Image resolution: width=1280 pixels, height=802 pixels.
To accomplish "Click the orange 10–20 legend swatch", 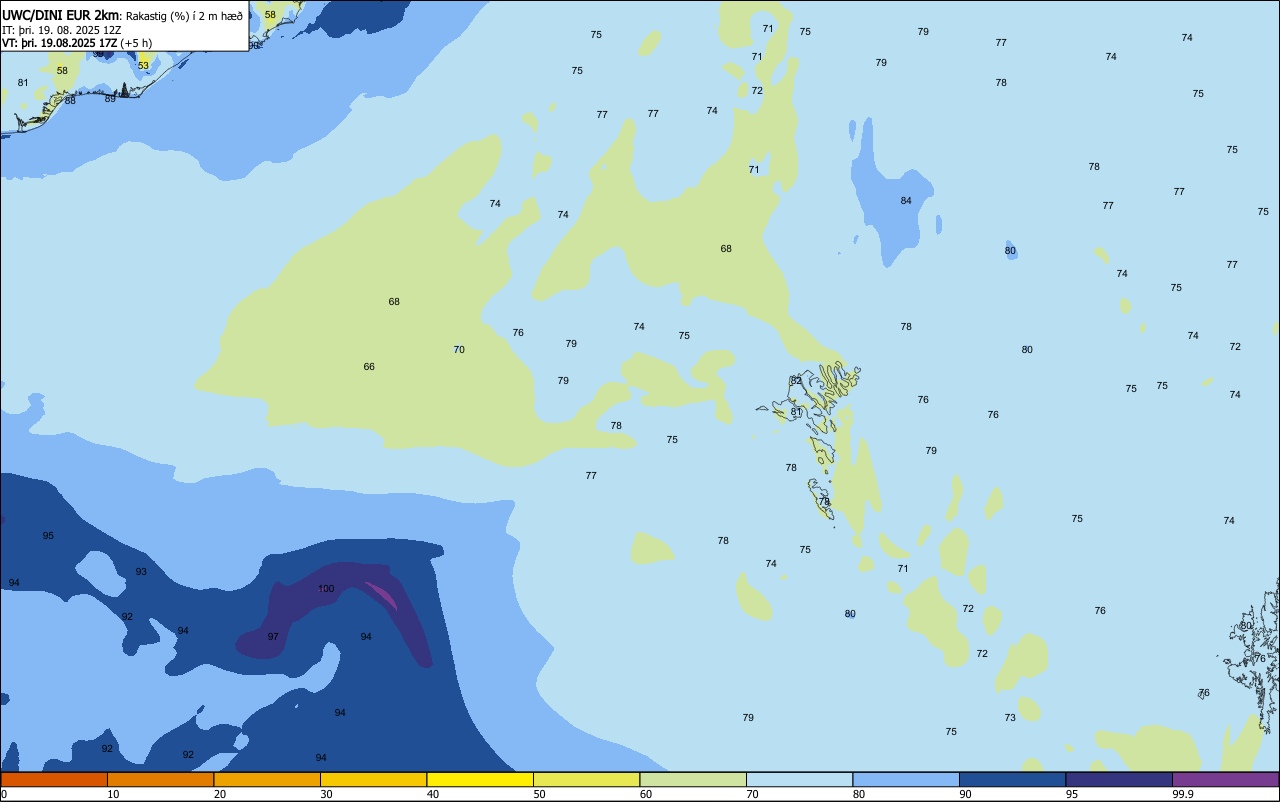I will pyautogui.click(x=160, y=779).
